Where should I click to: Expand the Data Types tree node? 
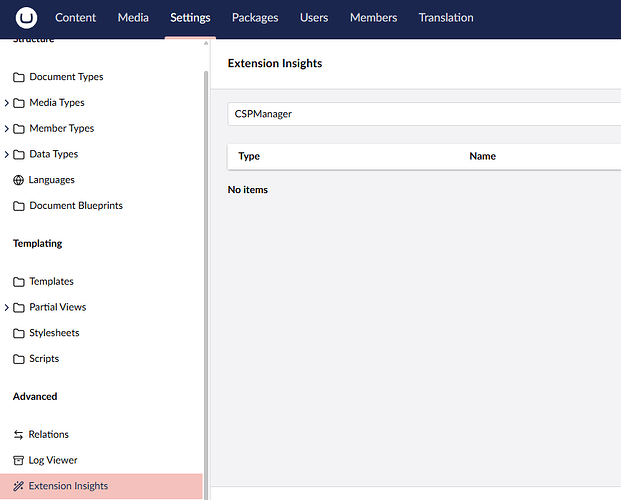[x=6, y=155]
